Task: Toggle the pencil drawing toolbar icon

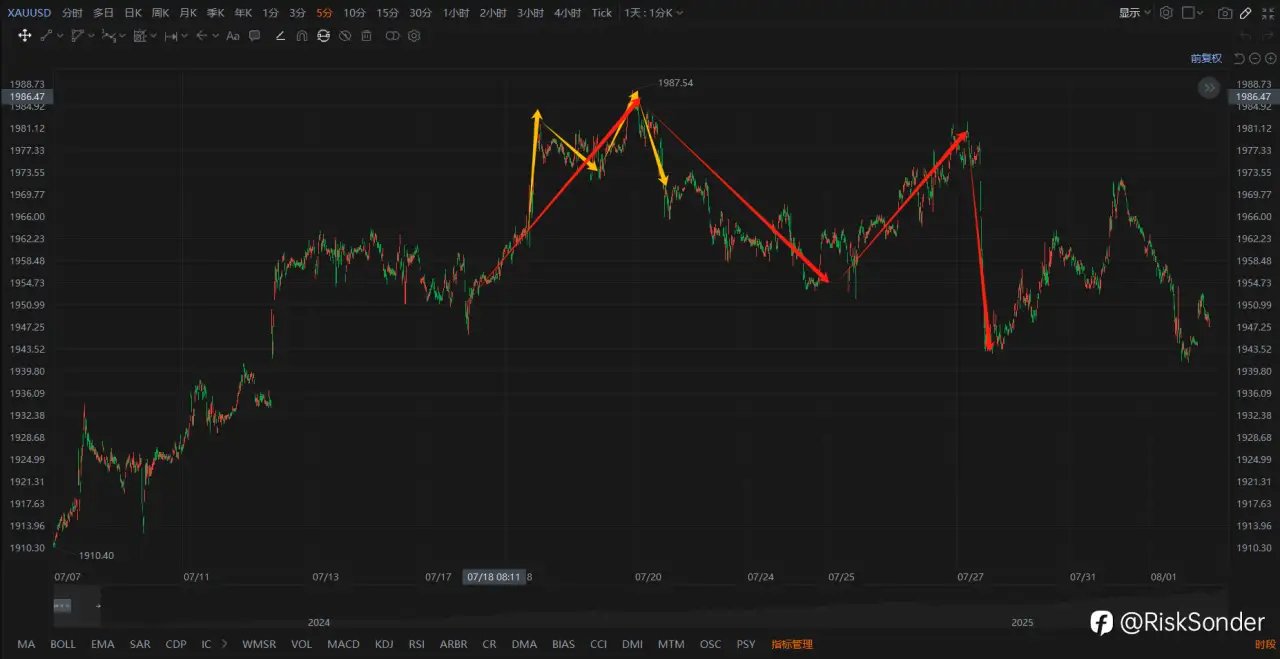Action: point(1245,13)
